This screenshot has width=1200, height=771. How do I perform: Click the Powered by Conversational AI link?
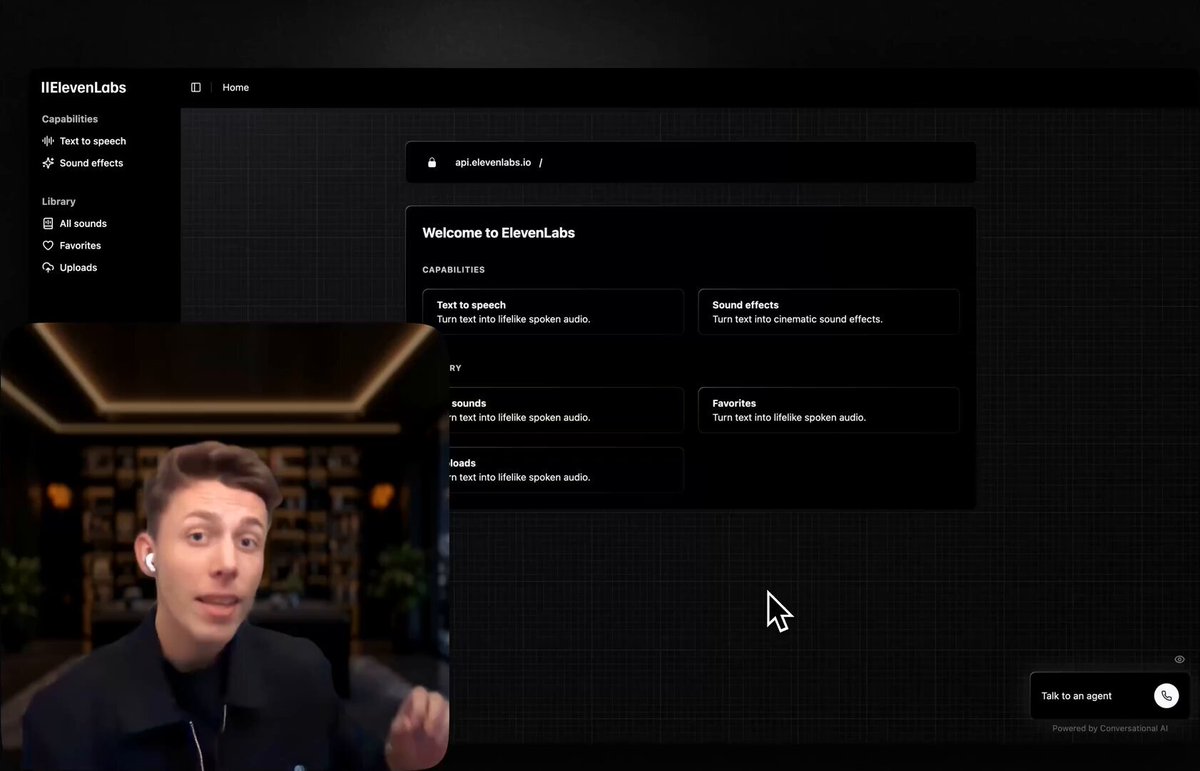pyautogui.click(x=1110, y=729)
